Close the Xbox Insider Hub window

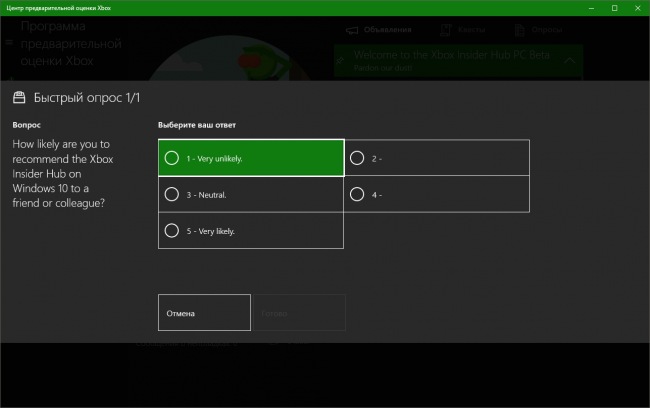[x=638, y=8]
